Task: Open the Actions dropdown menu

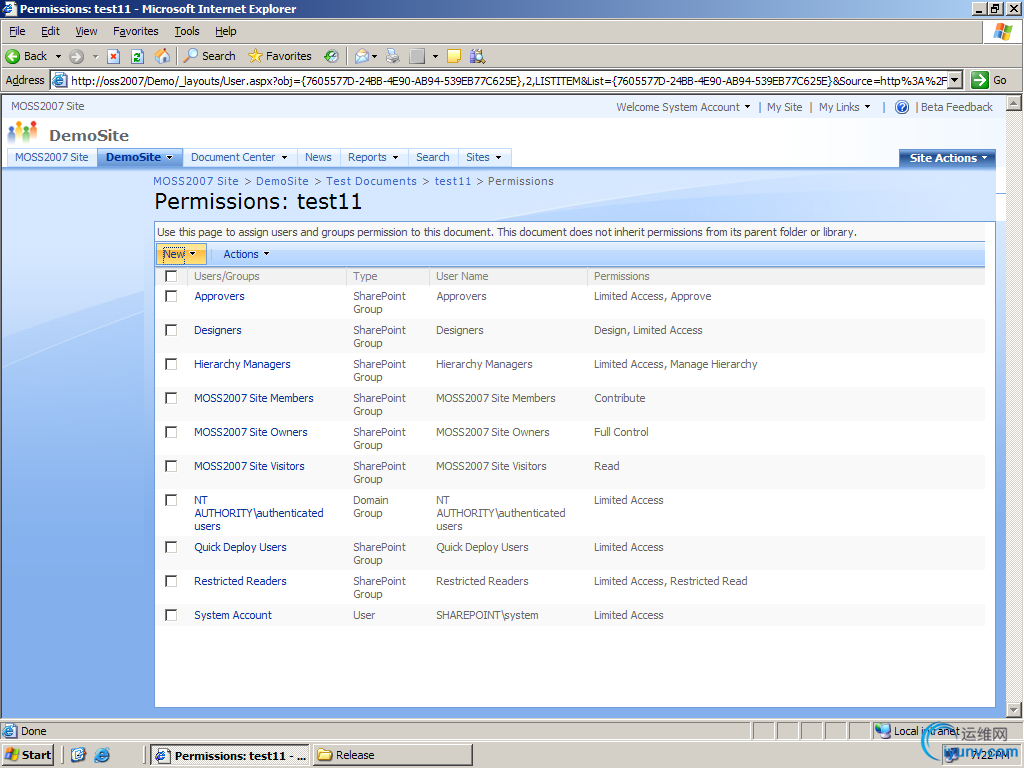Action: (246, 254)
